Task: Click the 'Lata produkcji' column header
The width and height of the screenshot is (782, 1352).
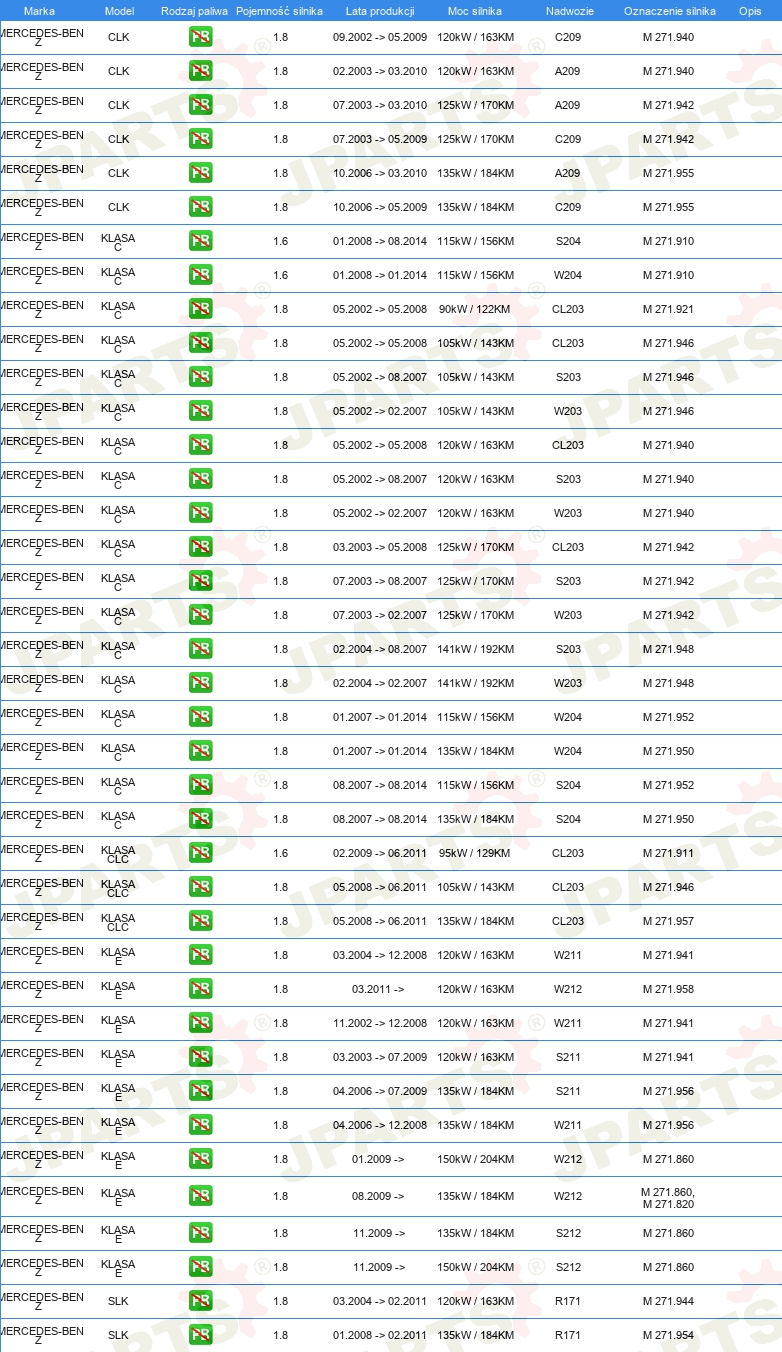Action: [380, 11]
